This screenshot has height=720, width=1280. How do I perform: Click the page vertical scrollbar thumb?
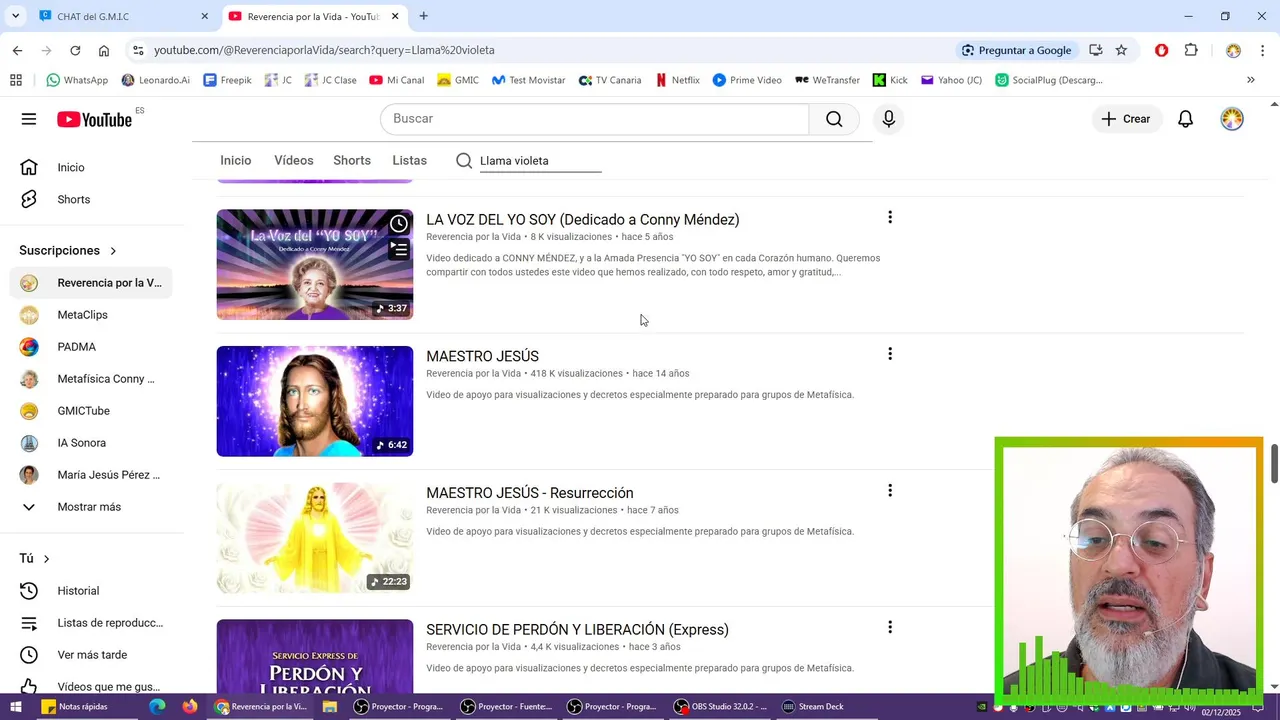[1274, 462]
